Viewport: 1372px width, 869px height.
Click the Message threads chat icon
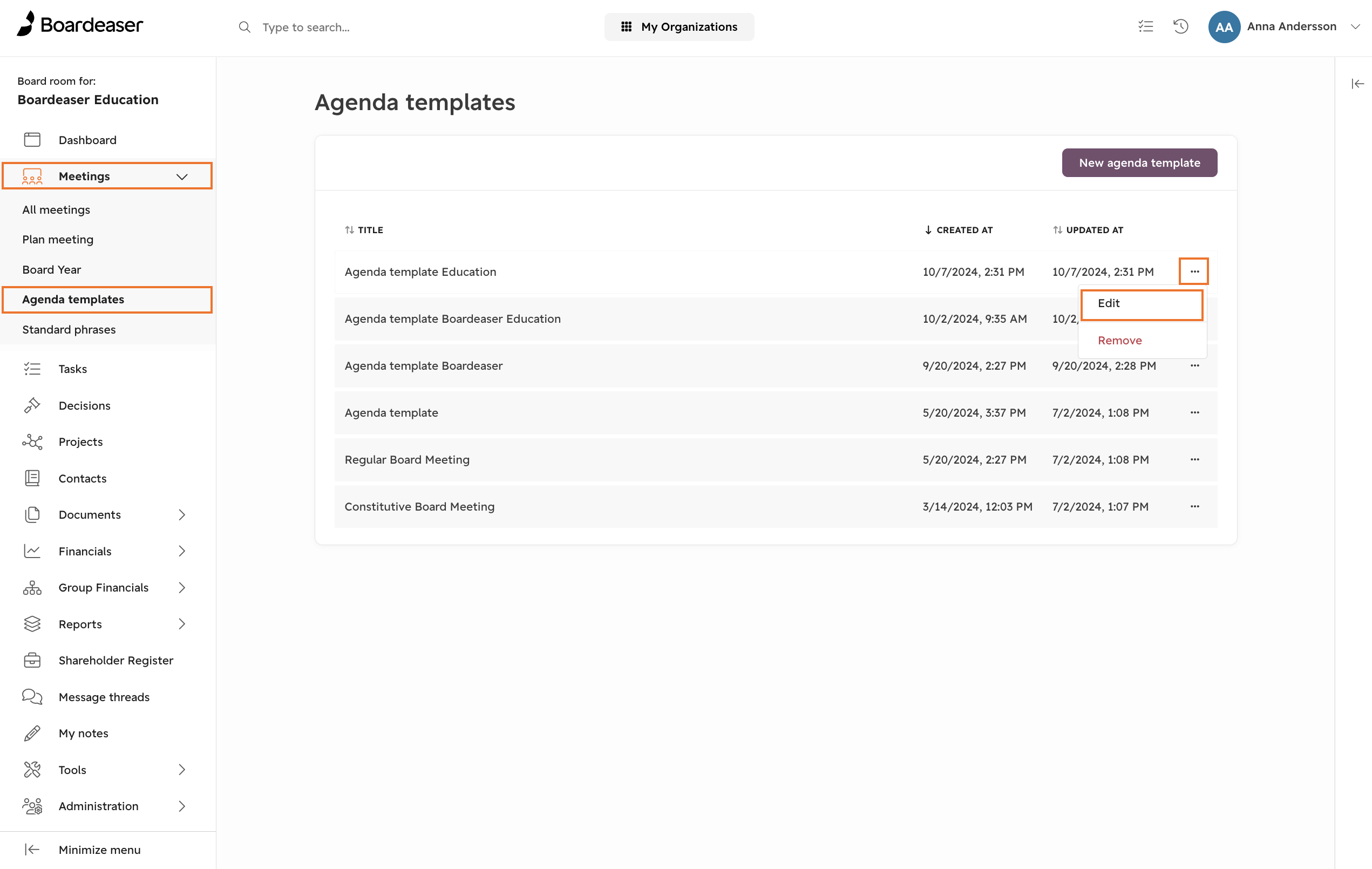[32, 696]
